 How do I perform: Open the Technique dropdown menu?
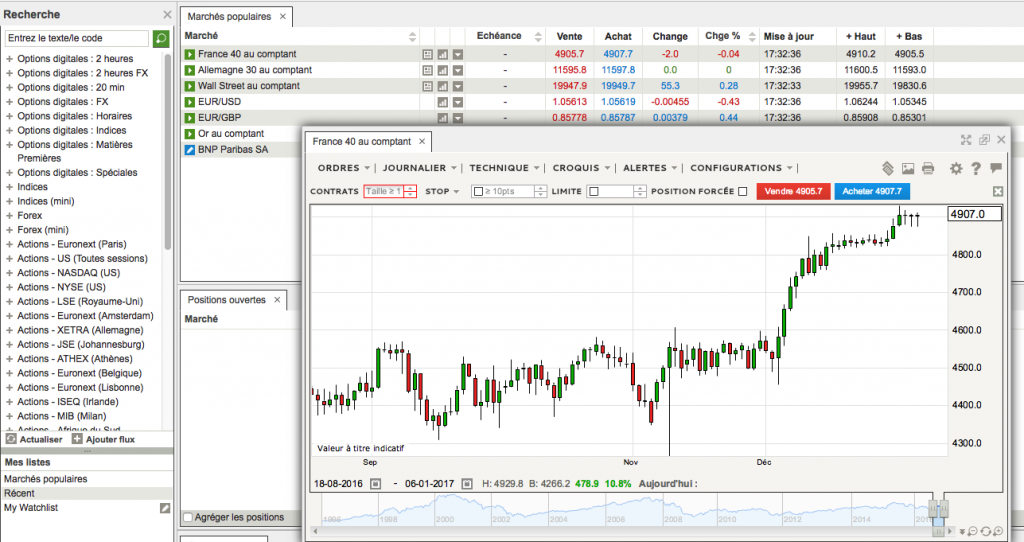[505, 168]
